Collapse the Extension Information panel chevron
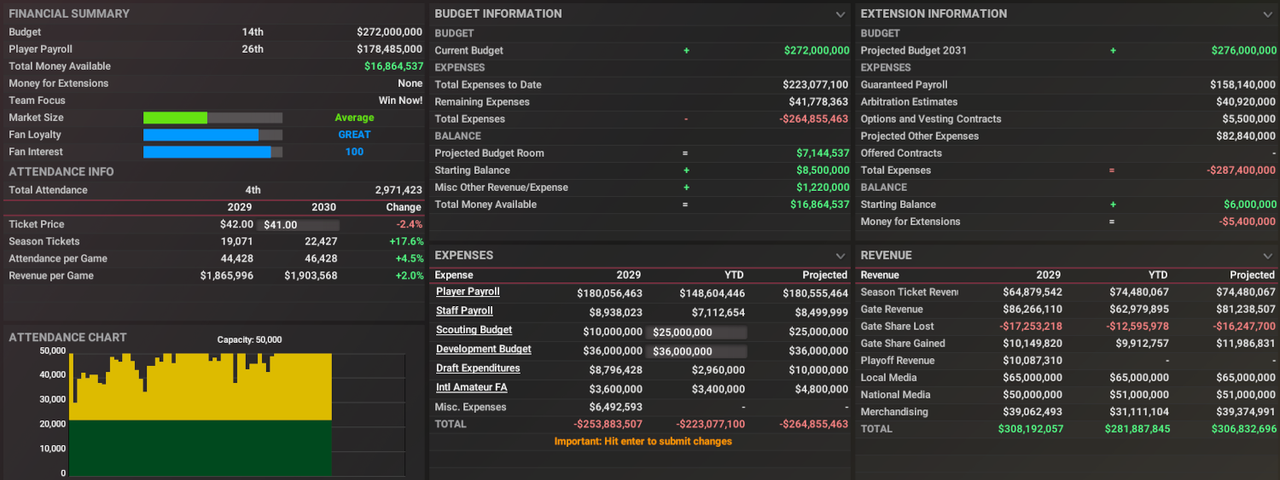 (1267, 14)
